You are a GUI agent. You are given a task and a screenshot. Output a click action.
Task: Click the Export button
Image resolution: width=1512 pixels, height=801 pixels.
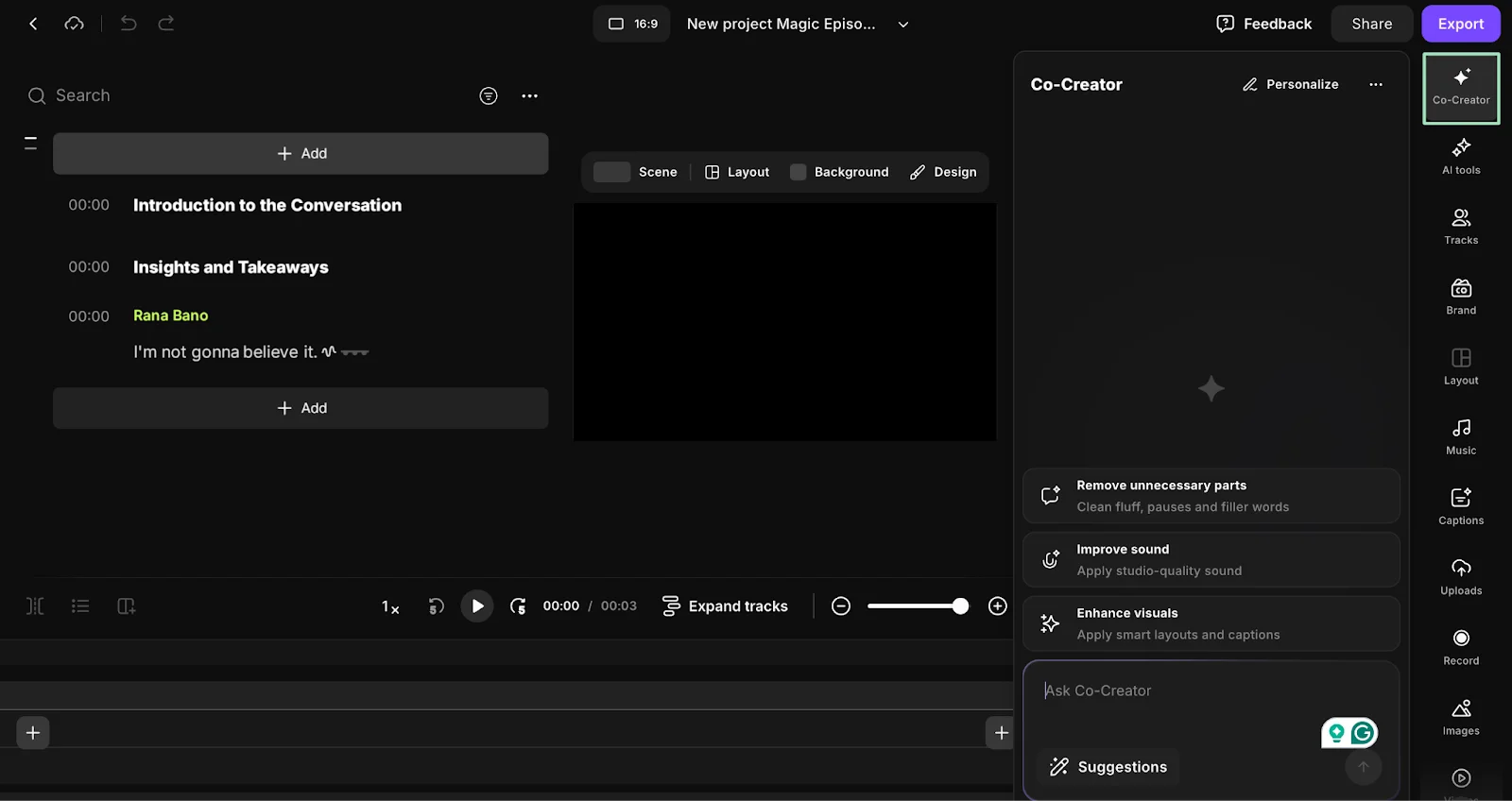(1460, 24)
